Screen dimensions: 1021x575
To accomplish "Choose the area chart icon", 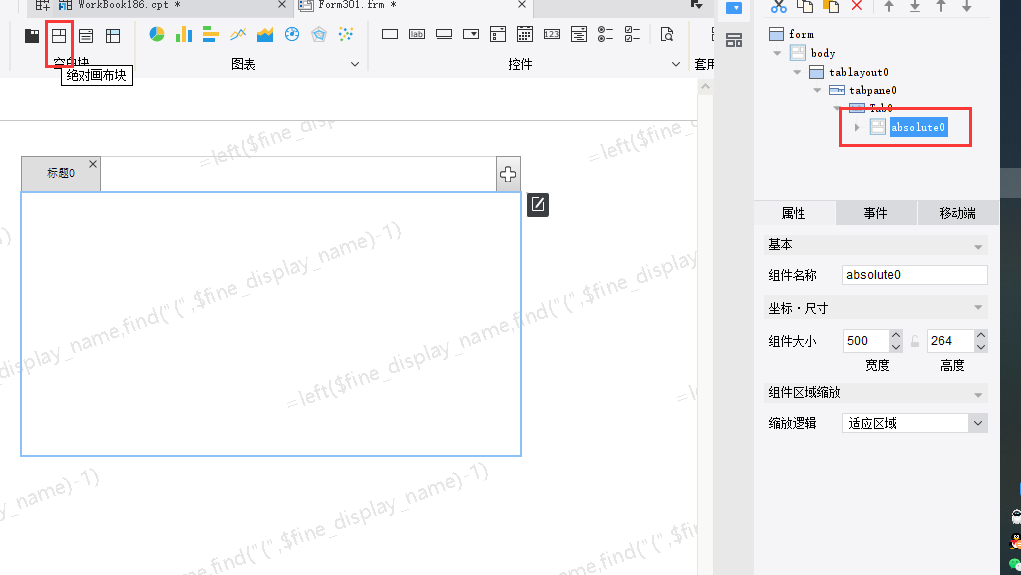I will 265,34.
